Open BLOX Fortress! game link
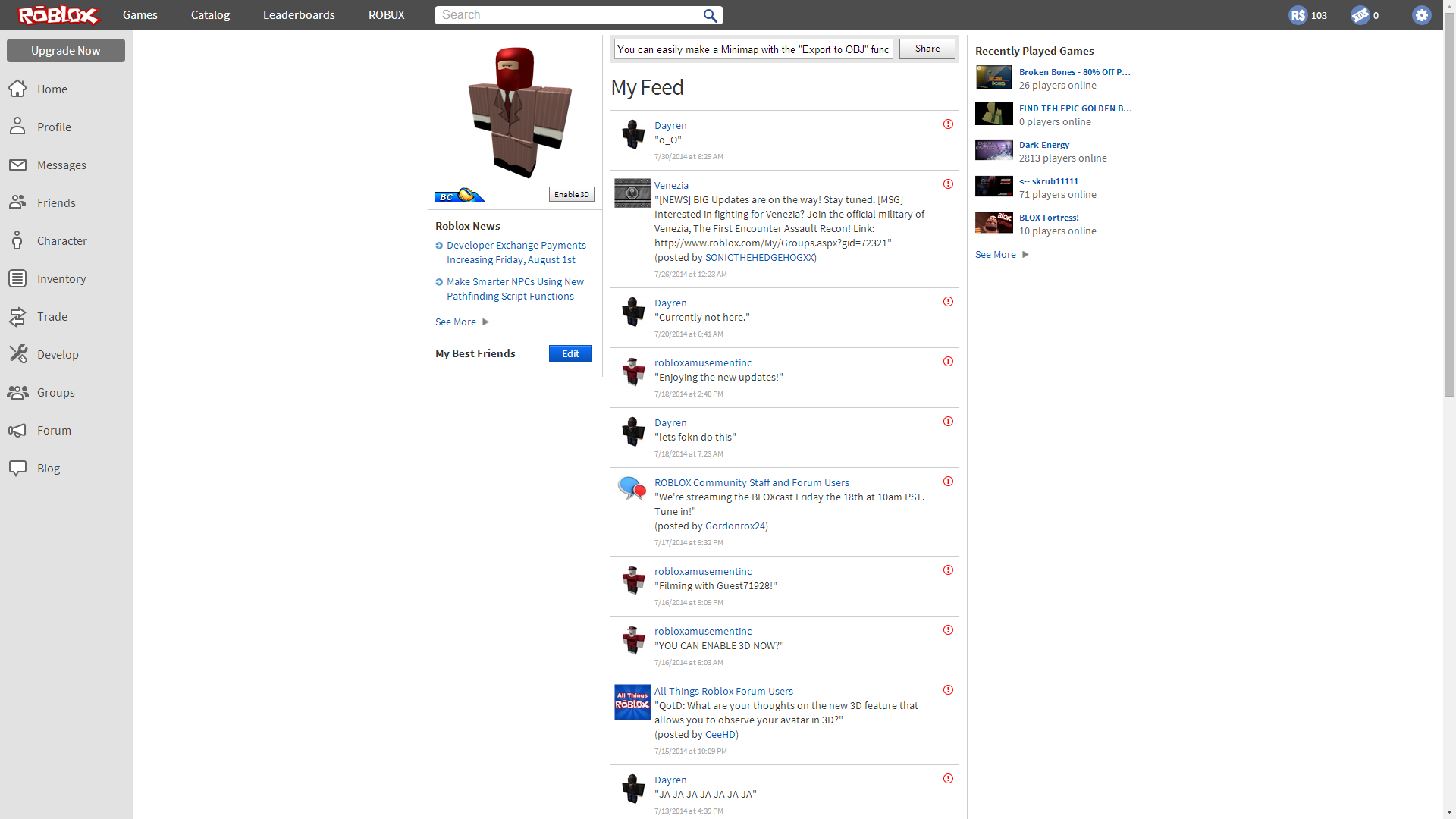1456x819 pixels. point(1049,218)
